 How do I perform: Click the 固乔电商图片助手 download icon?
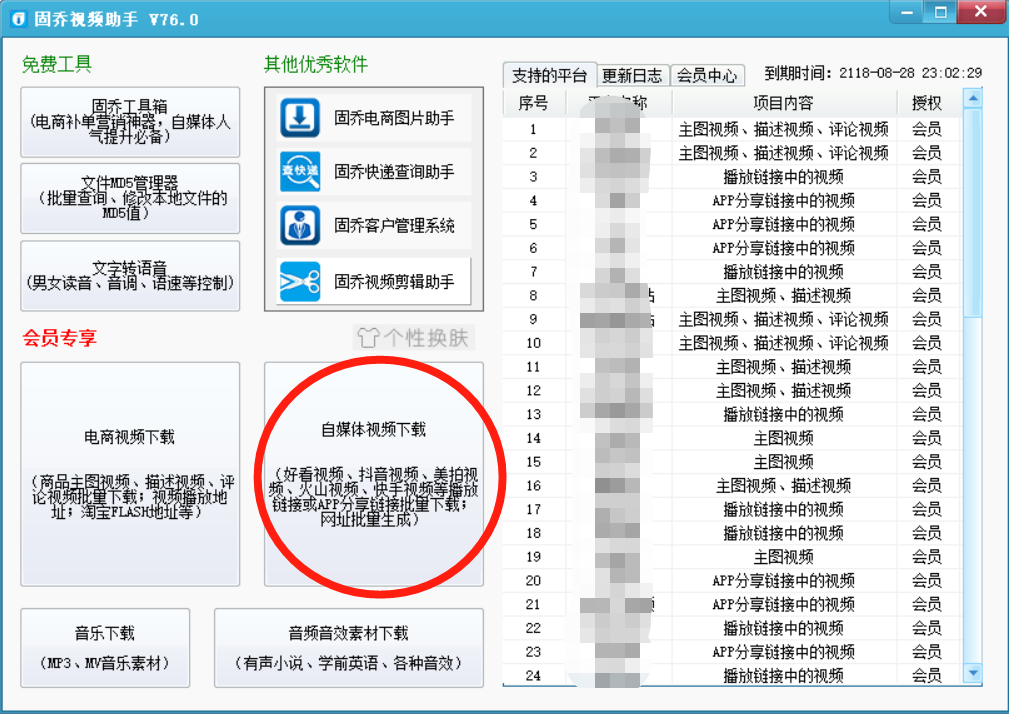coord(299,118)
